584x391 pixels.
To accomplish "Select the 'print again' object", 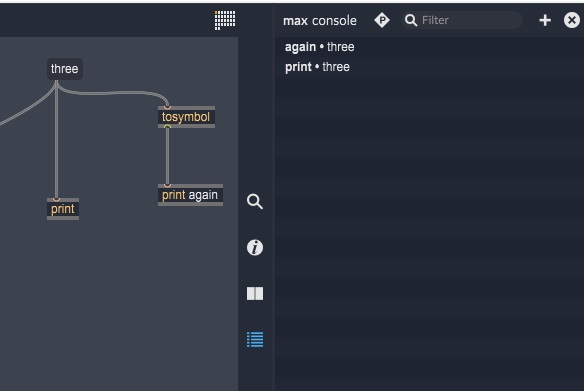I will (x=190, y=195).
